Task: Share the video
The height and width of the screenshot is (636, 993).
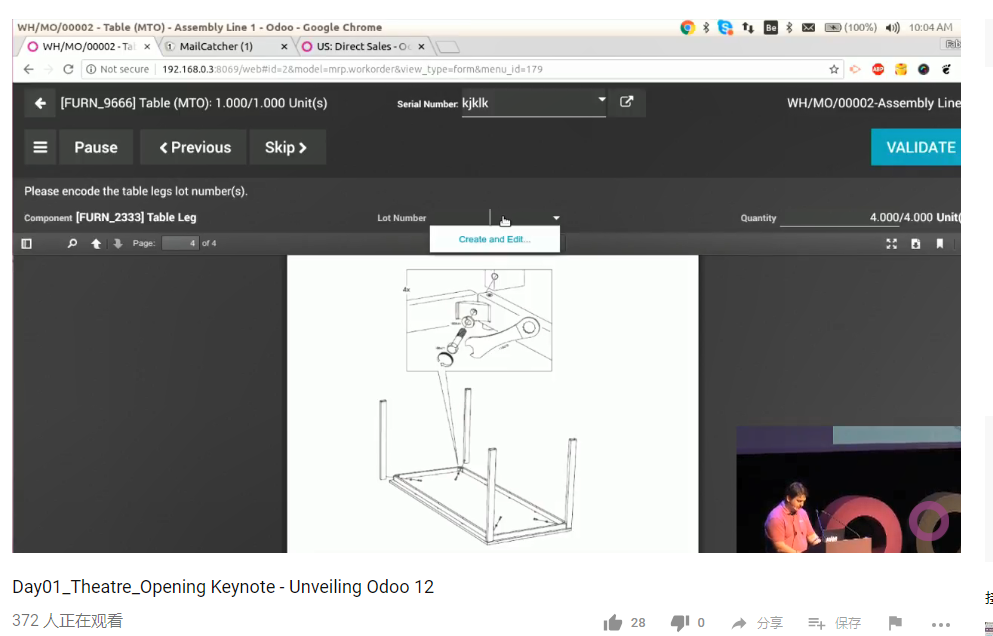Action: [757, 623]
